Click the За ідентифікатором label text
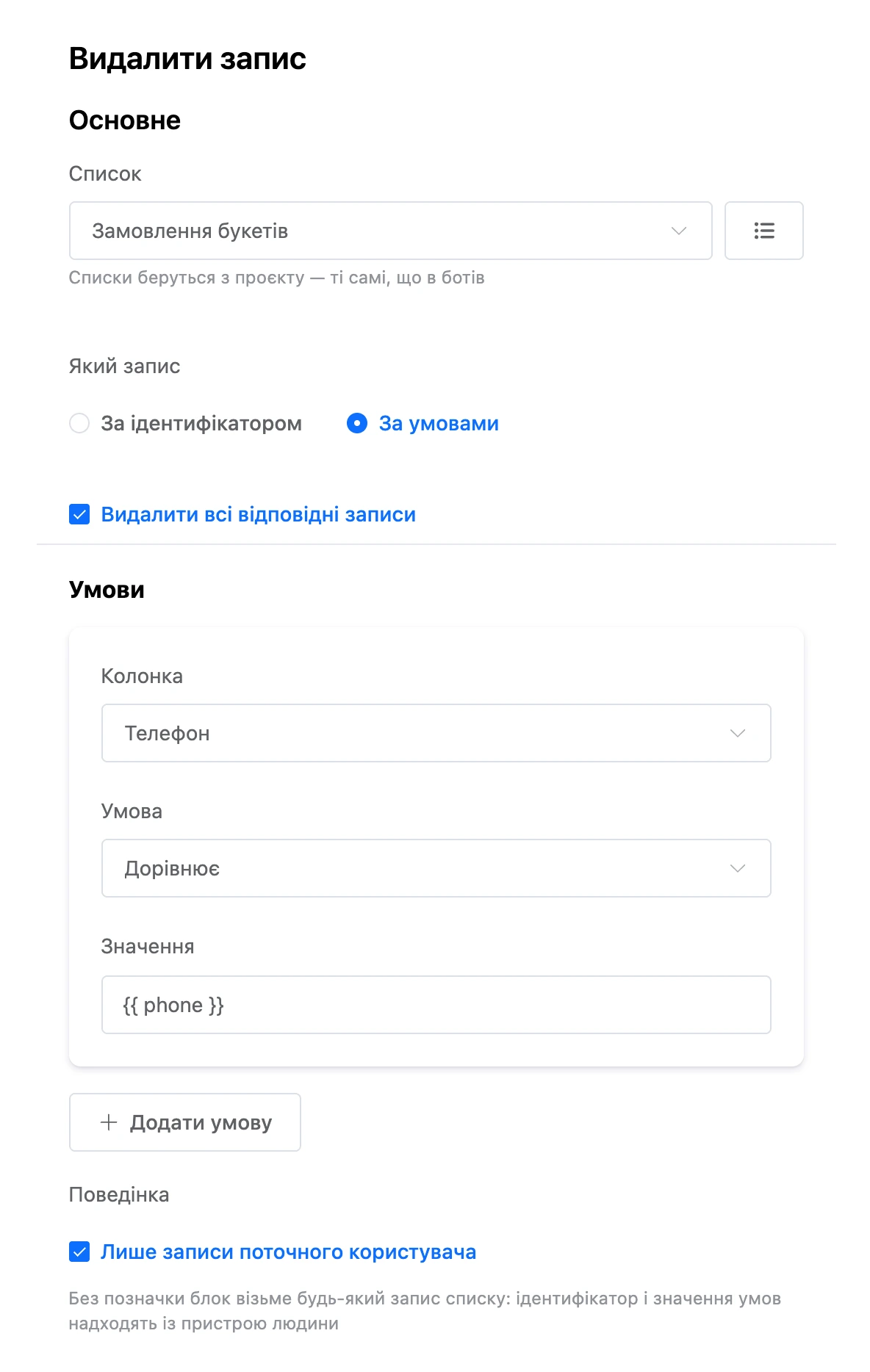The image size is (870, 1372). click(x=201, y=424)
